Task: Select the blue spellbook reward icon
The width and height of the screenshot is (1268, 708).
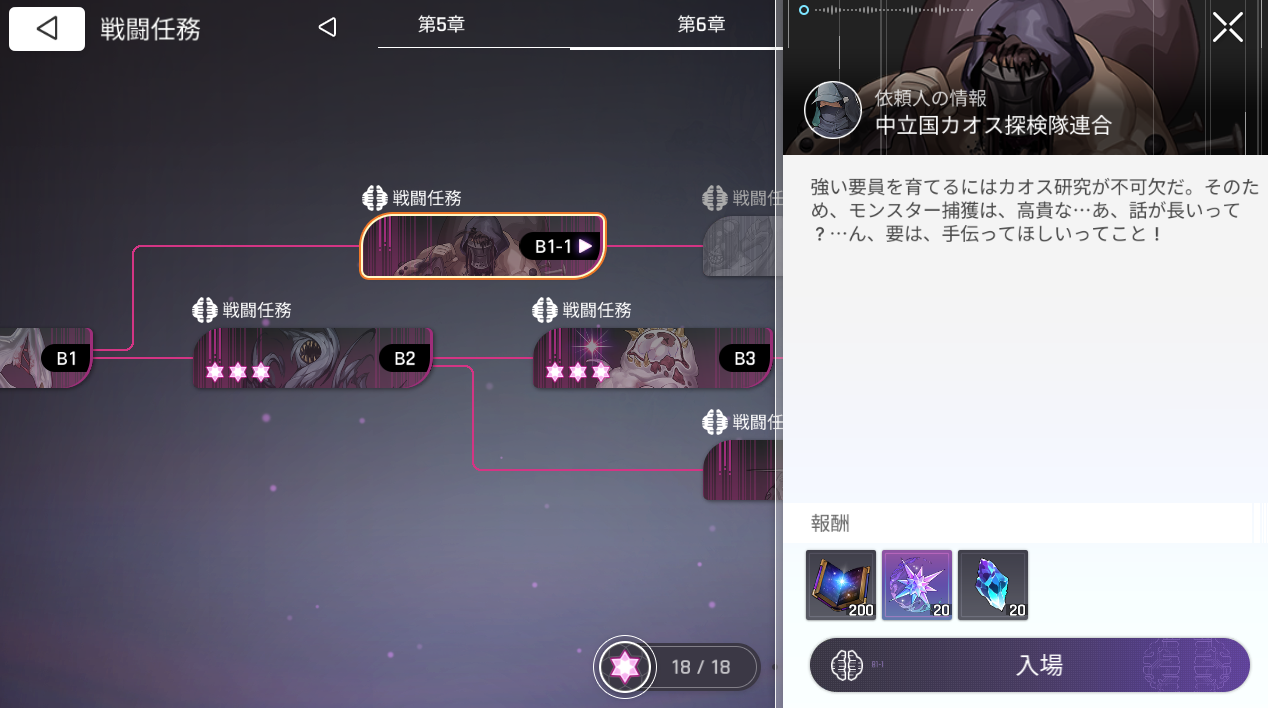Action: [x=841, y=585]
